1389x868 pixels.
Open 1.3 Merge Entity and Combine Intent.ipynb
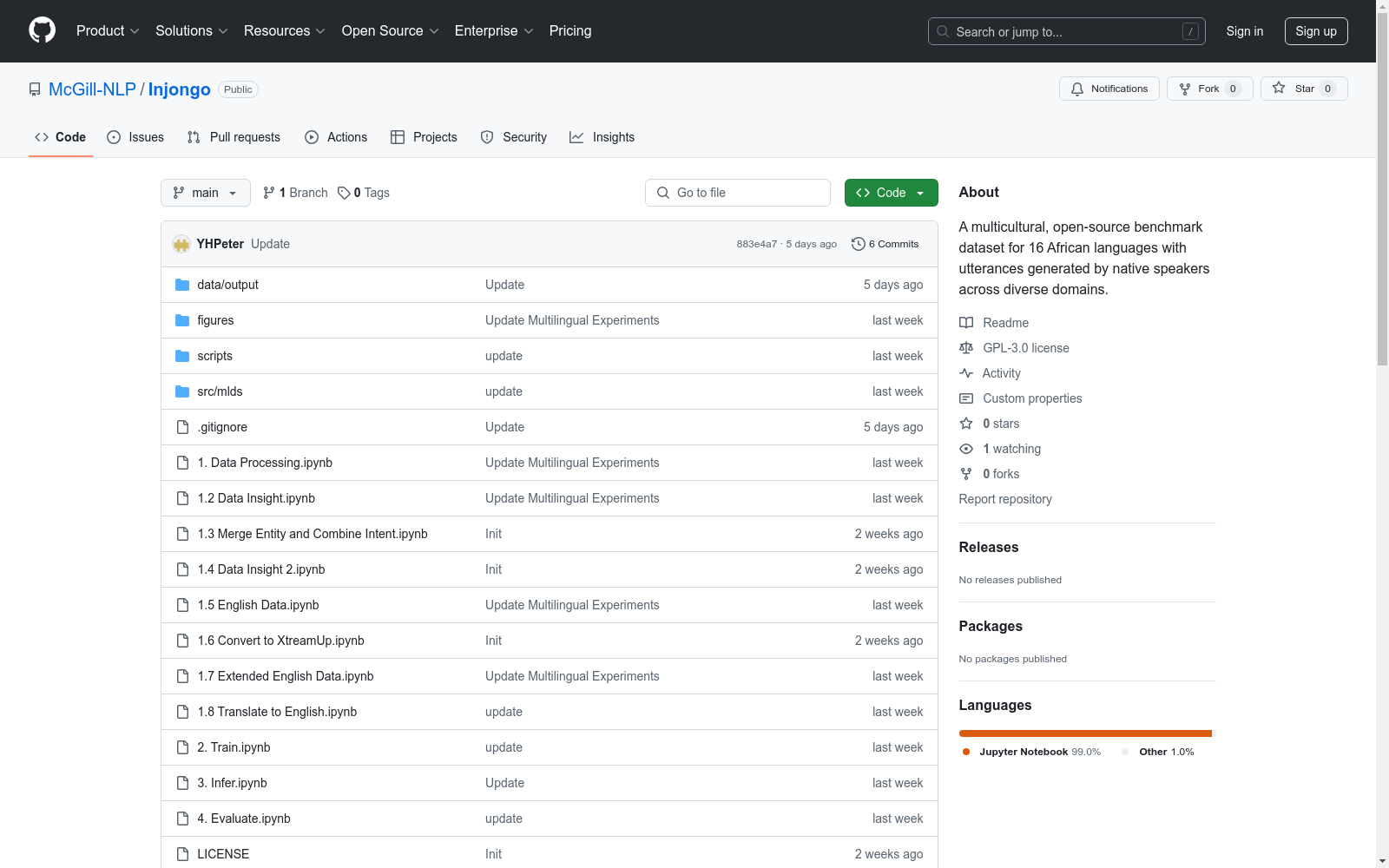click(x=313, y=534)
